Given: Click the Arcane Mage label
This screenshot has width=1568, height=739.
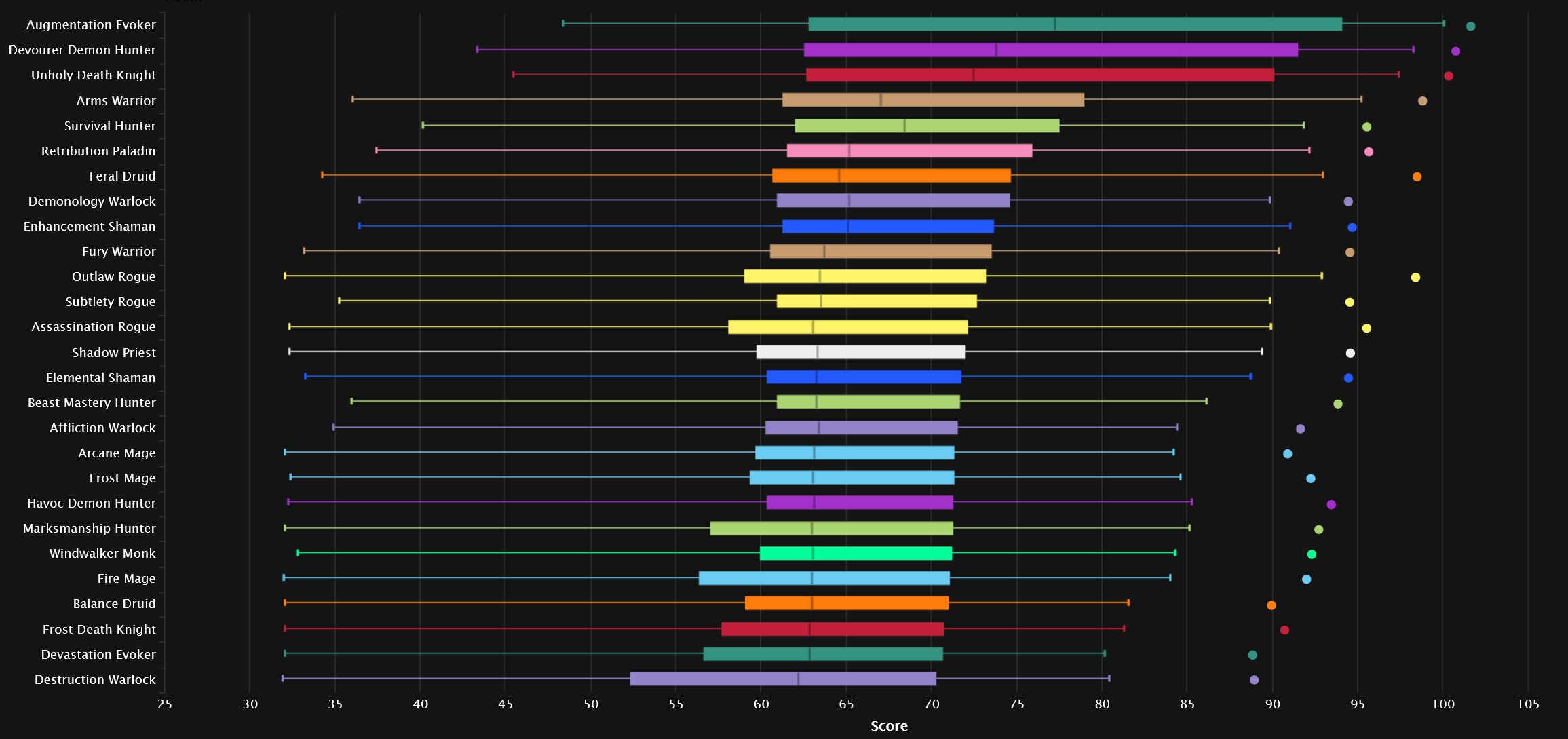Looking at the screenshot, I should point(117,453).
